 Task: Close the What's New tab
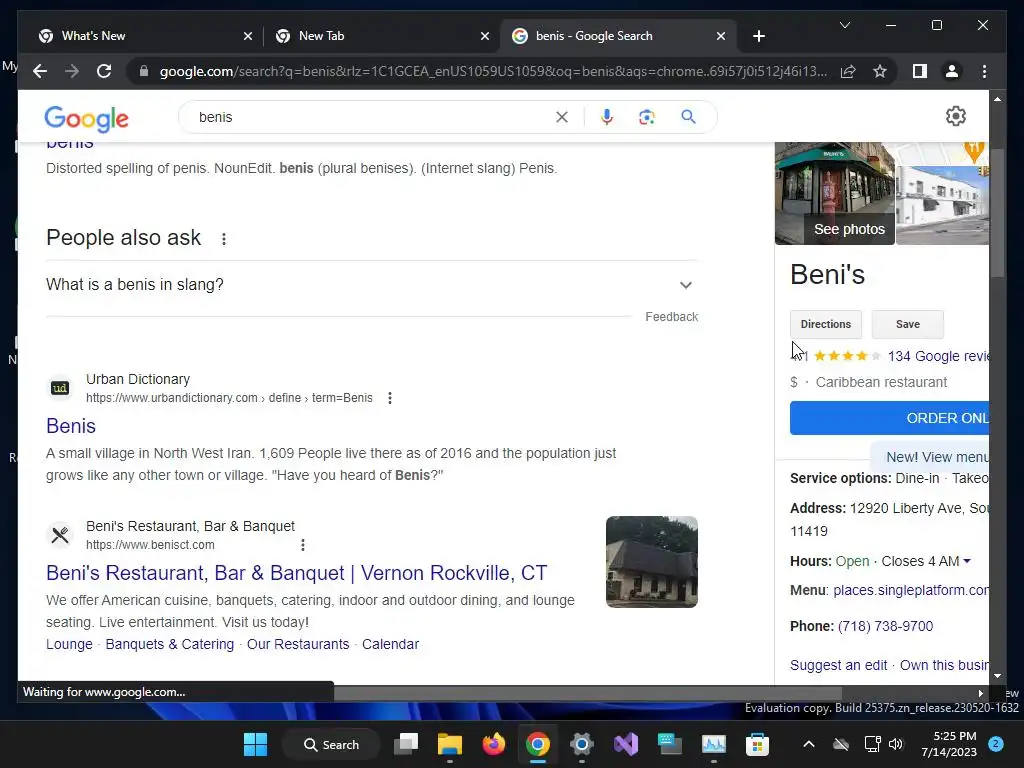pyautogui.click(x=248, y=36)
